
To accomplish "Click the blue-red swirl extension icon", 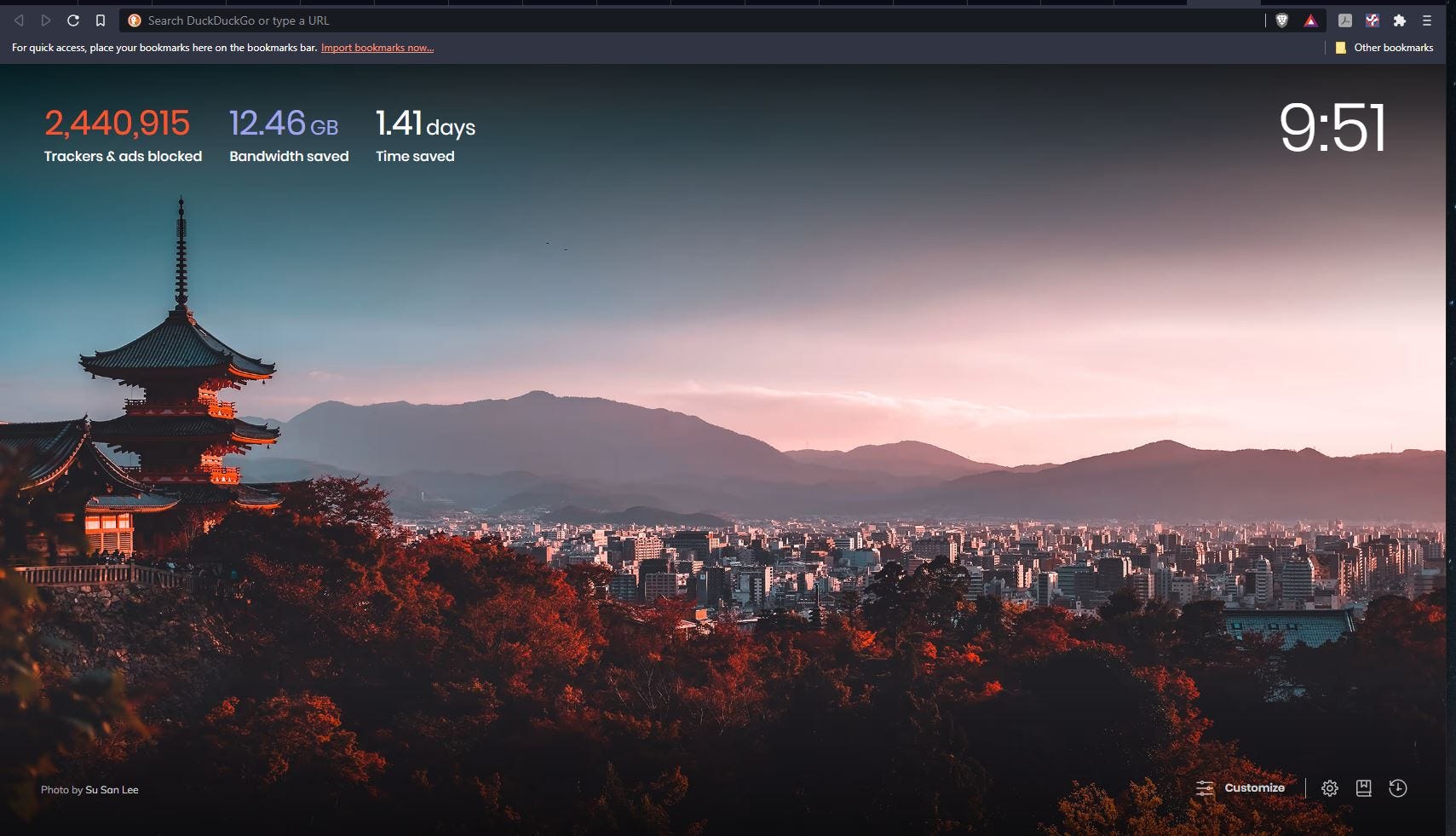I will click(1373, 20).
